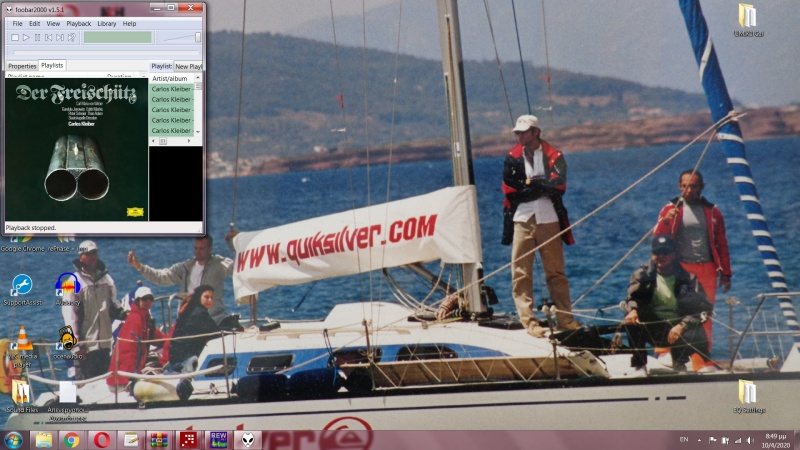Click the playlist scroll down arrow
The height and width of the screenshot is (450, 800).
coord(198,132)
